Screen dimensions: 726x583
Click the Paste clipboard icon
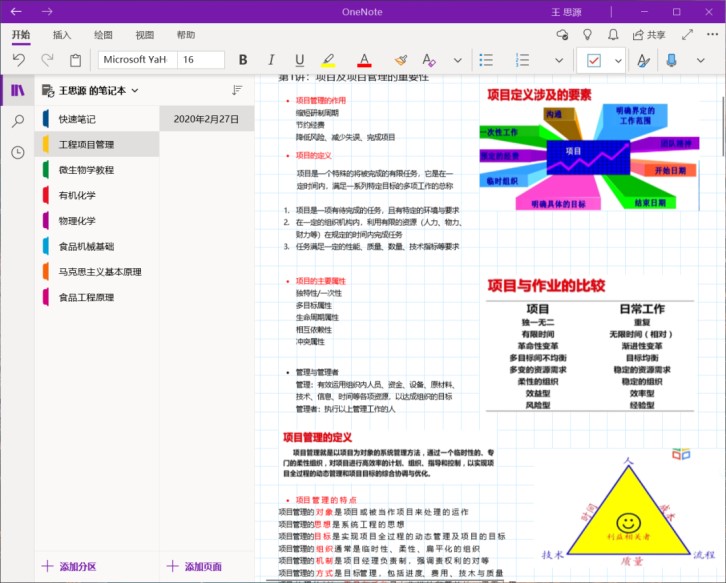pos(75,60)
